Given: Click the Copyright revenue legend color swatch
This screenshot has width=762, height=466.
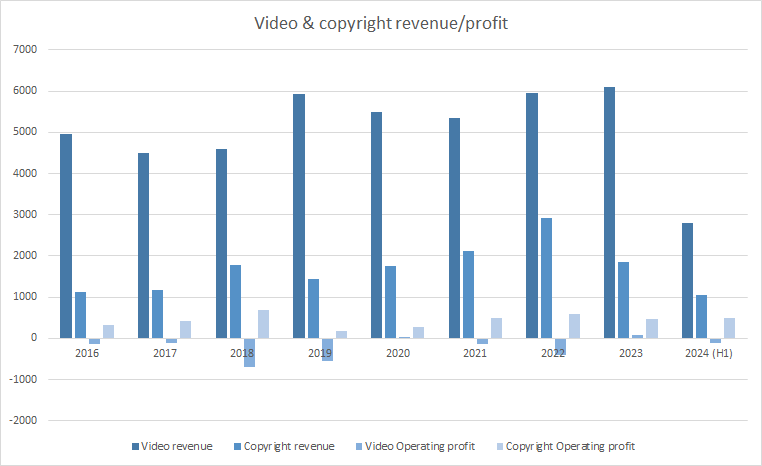Looking at the screenshot, I should pyautogui.click(x=238, y=446).
